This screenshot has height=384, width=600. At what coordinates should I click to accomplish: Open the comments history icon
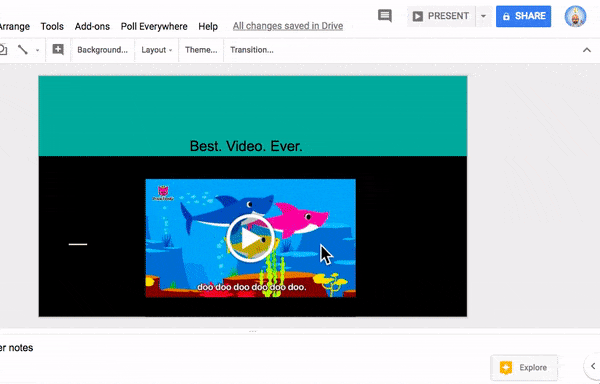pos(385,16)
